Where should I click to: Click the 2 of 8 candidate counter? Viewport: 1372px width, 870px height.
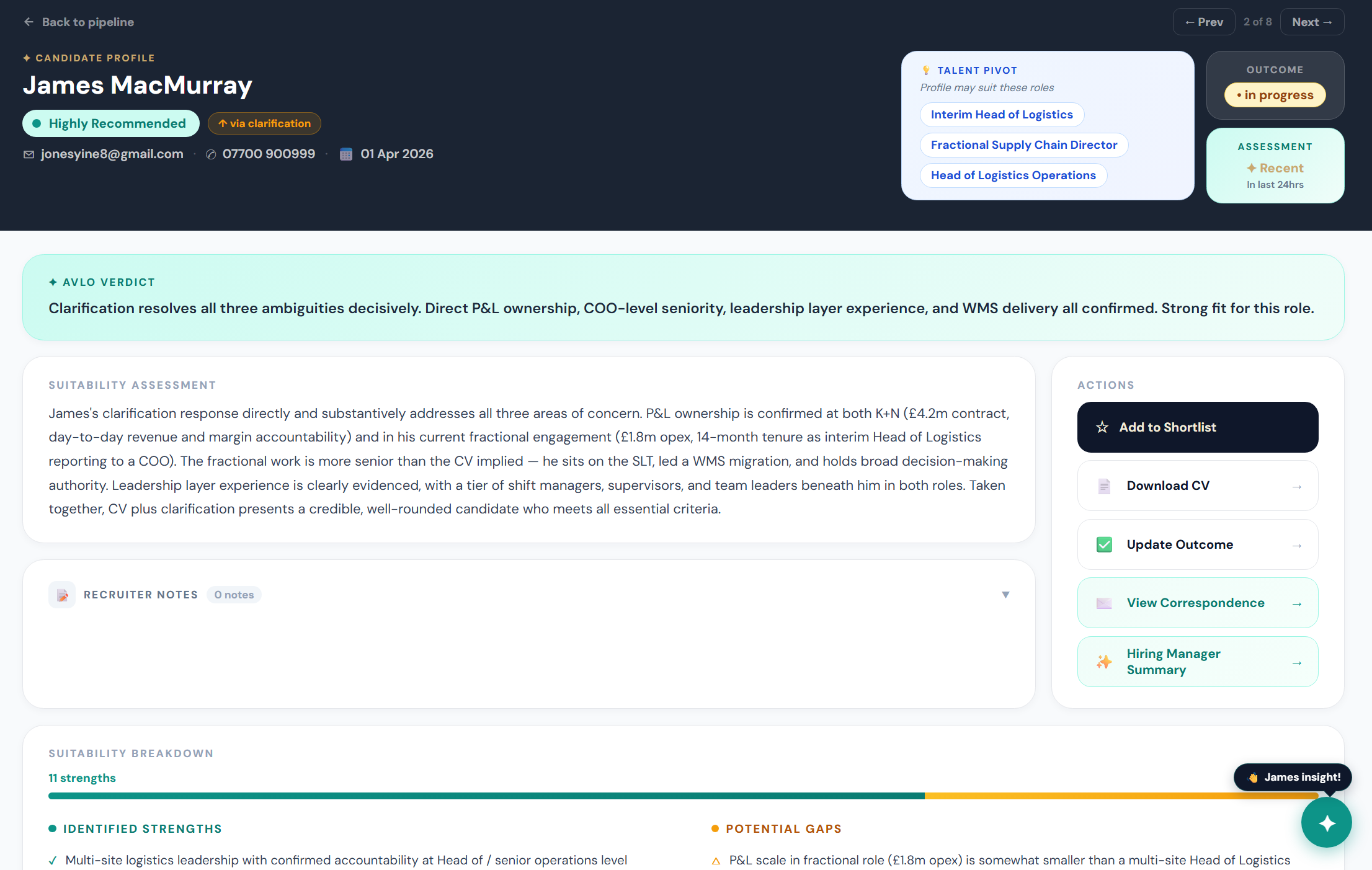tap(1257, 22)
